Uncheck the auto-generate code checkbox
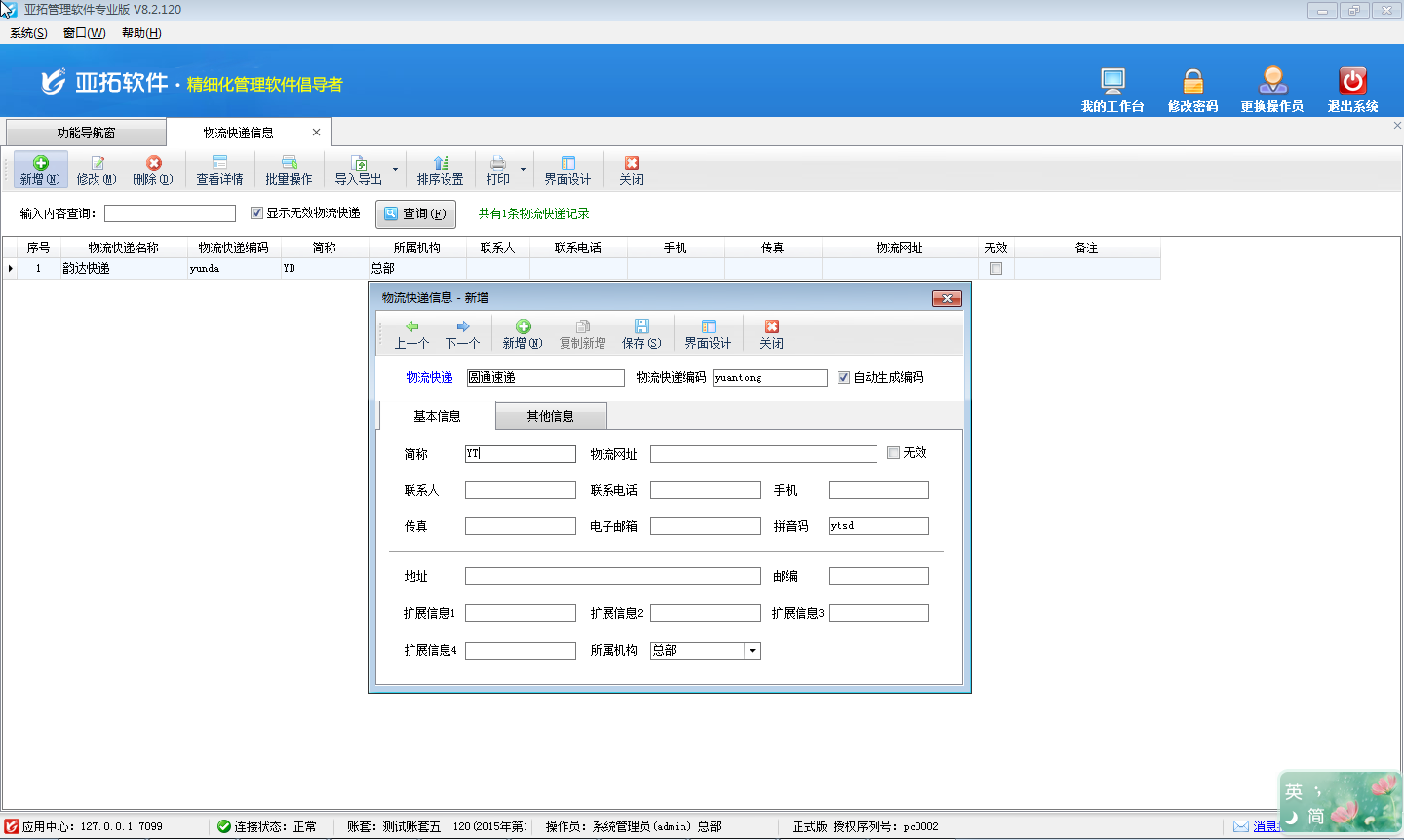Image resolution: width=1404 pixels, height=840 pixels. [844, 378]
